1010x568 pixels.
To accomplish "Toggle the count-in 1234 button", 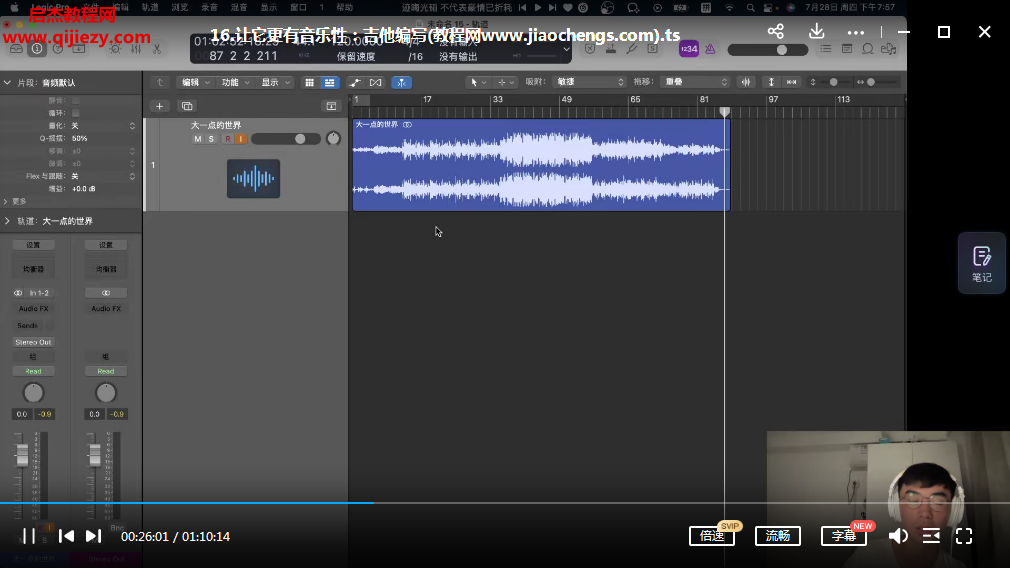I will point(689,49).
